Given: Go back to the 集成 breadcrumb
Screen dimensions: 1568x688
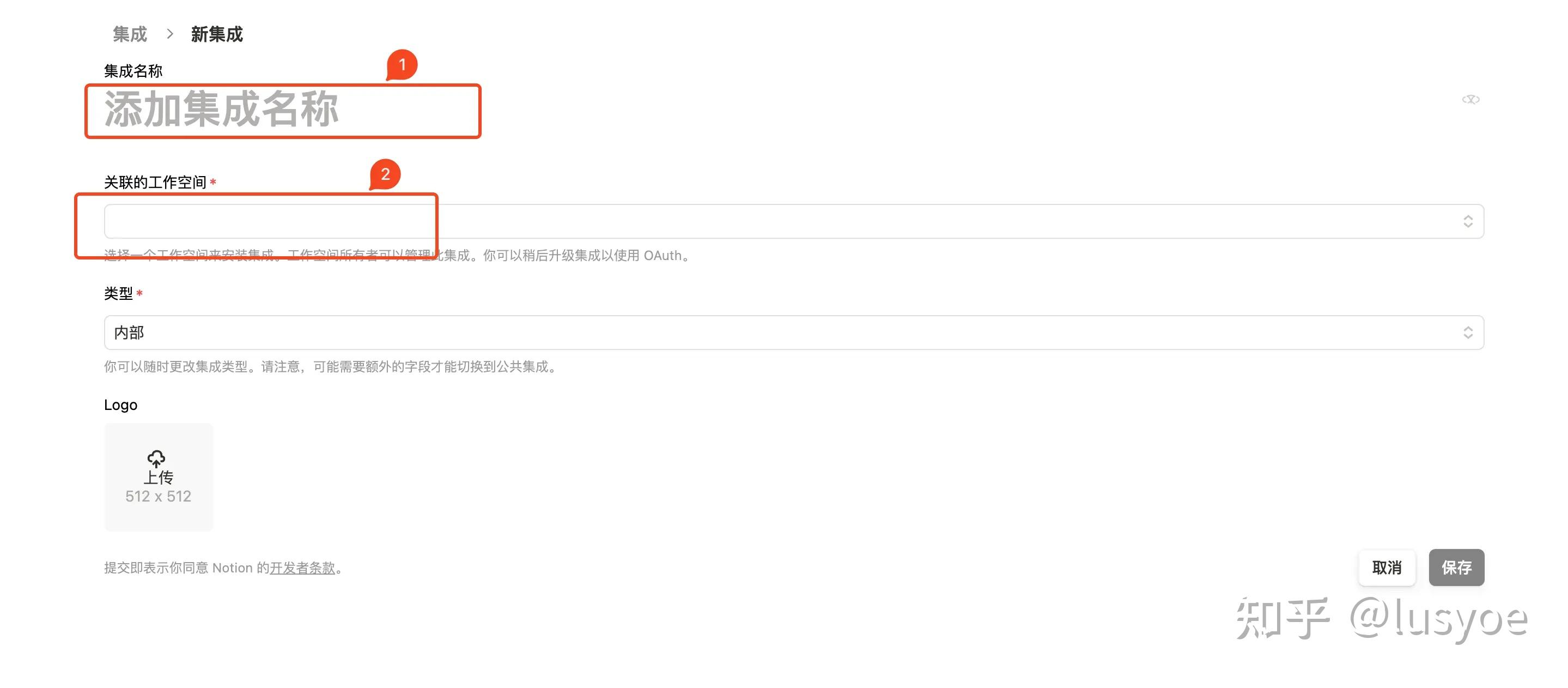Looking at the screenshot, I should point(130,34).
